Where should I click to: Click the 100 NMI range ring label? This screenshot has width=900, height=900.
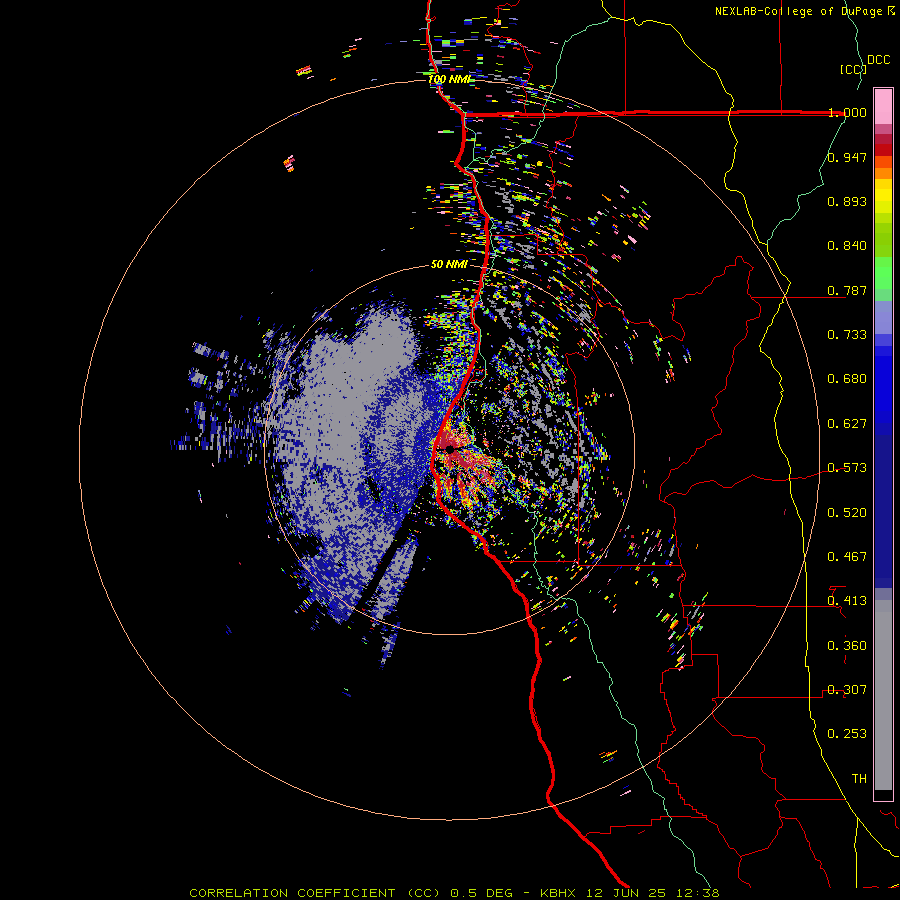tap(449, 79)
